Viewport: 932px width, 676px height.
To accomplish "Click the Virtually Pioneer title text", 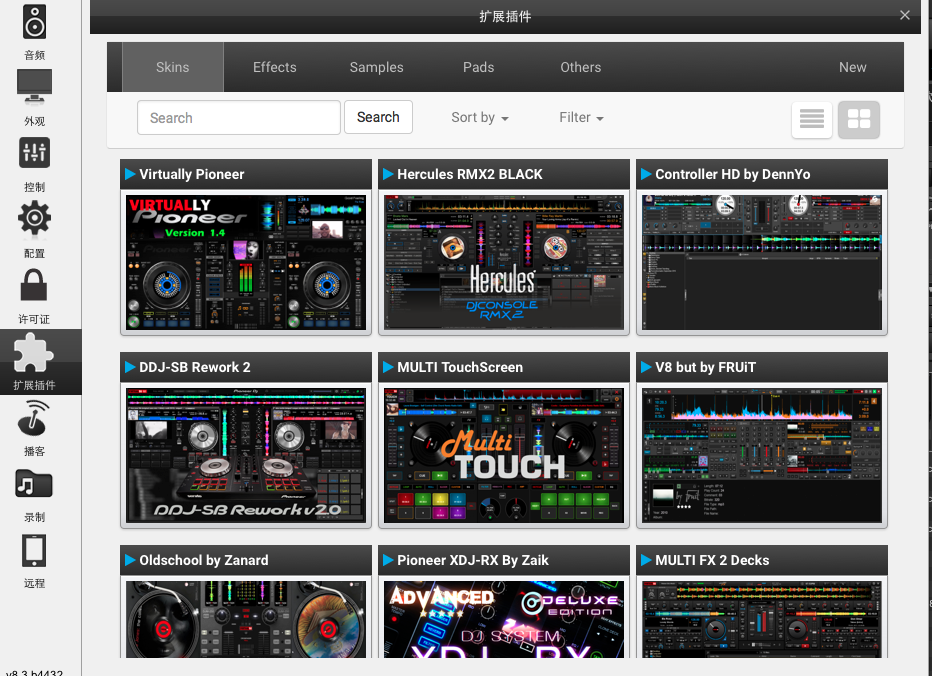I will (191, 174).
